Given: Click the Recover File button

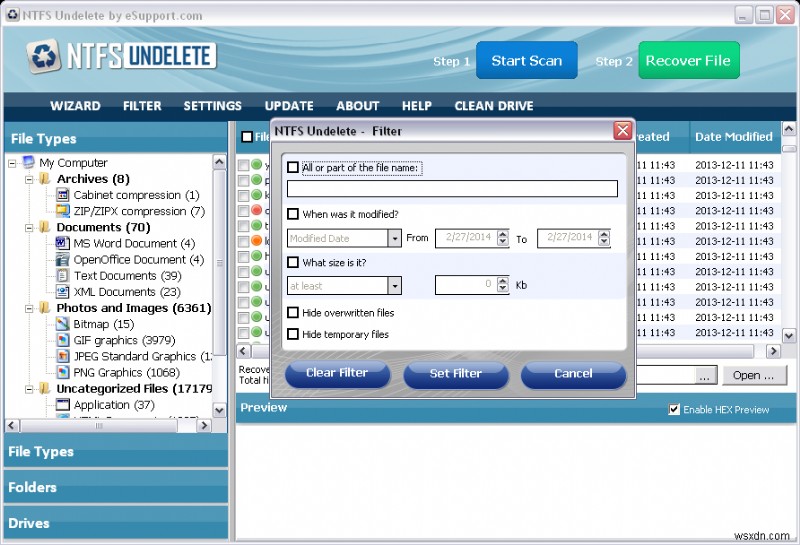Looking at the screenshot, I should pyautogui.click(x=688, y=60).
